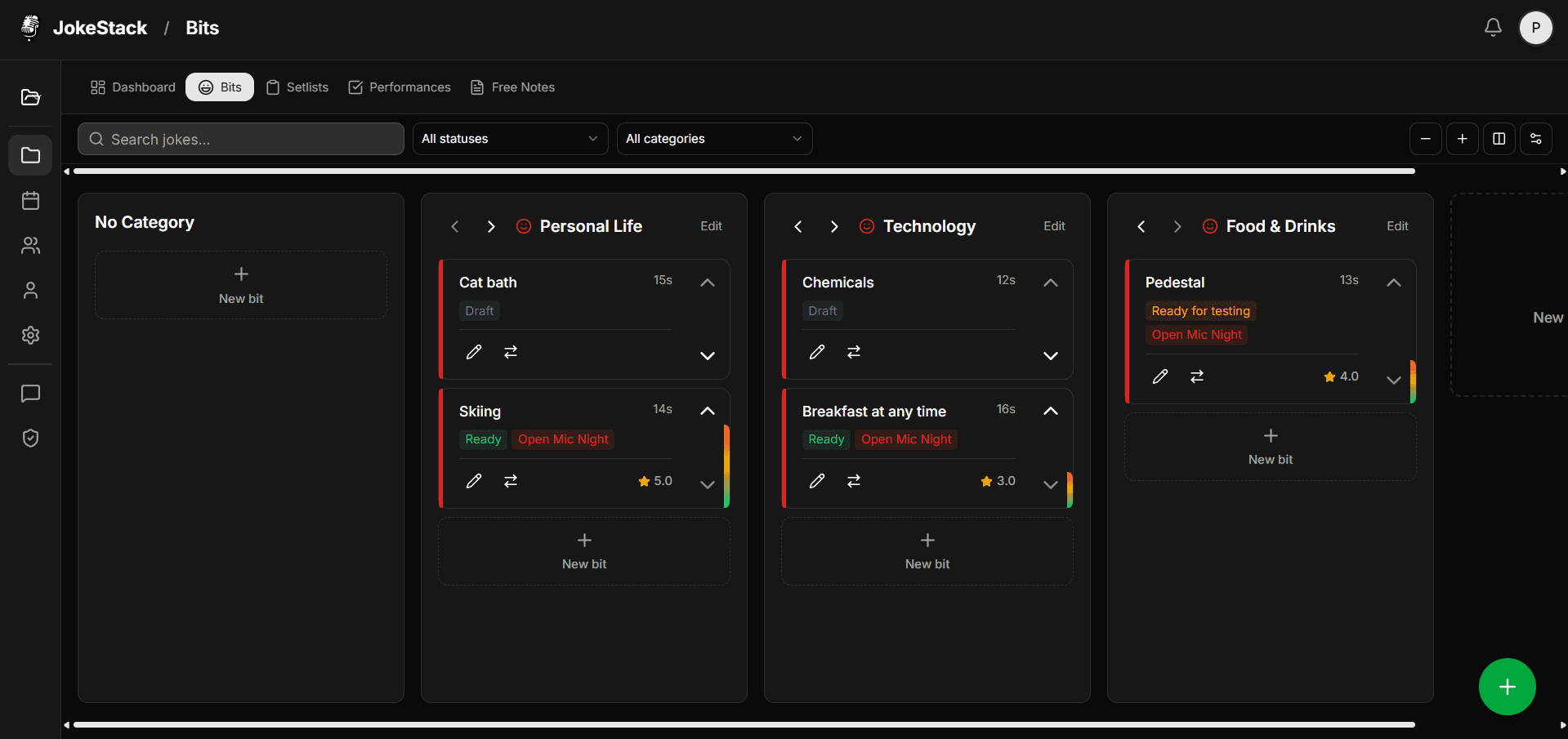
Task: Move Personal Life column right
Action: coord(491,226)
